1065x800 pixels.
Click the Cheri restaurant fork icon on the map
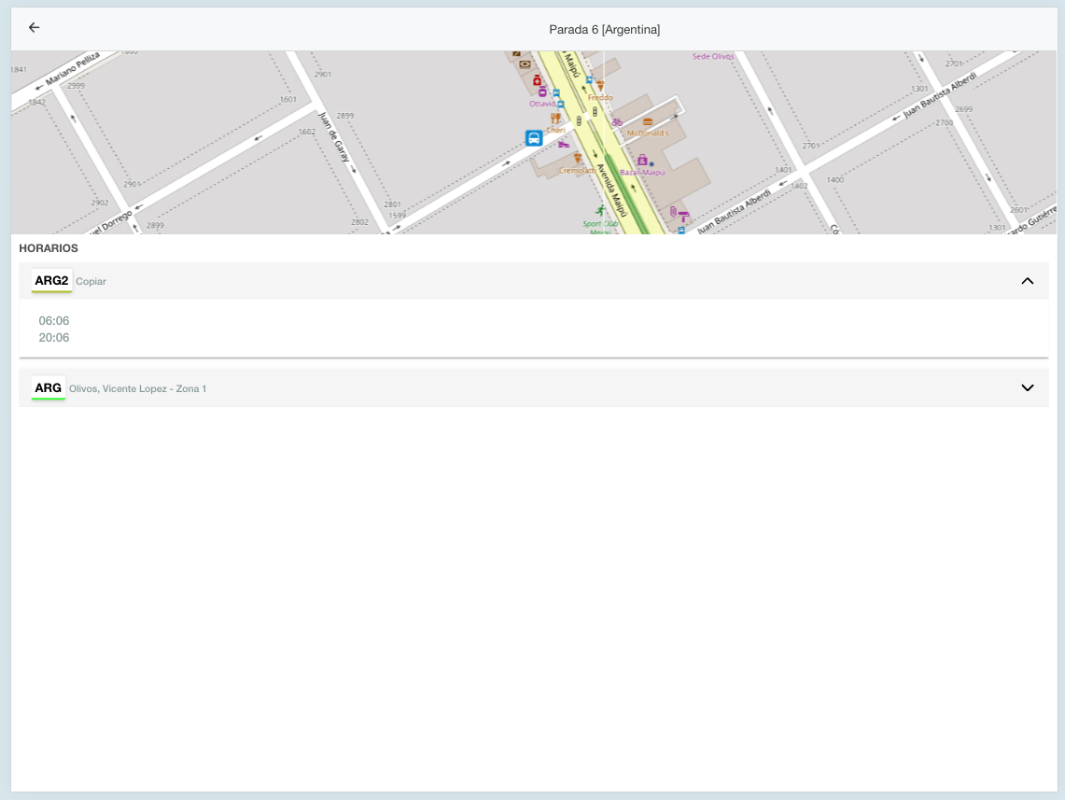[556, 118]
